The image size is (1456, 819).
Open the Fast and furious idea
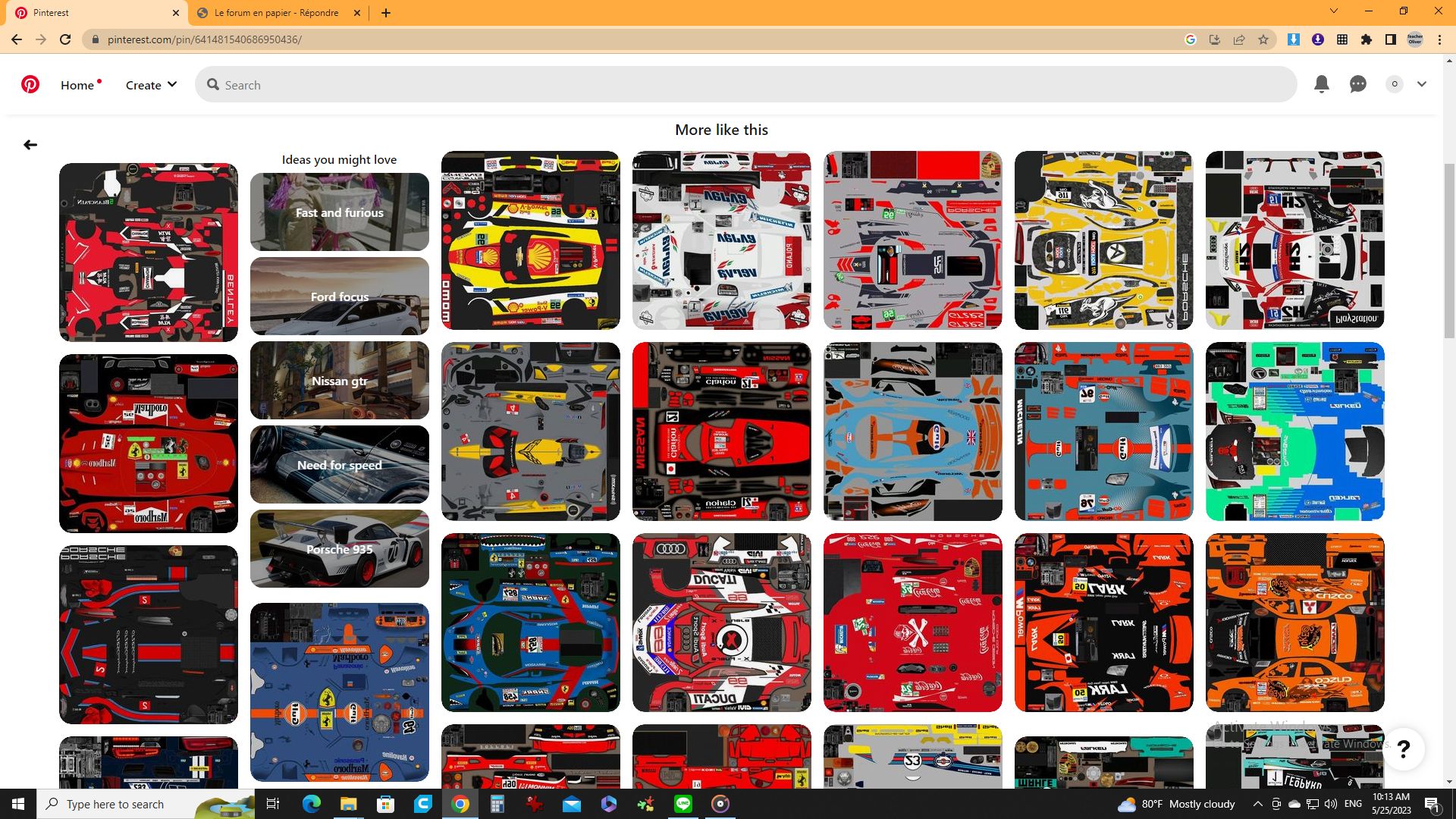point(339,212)
